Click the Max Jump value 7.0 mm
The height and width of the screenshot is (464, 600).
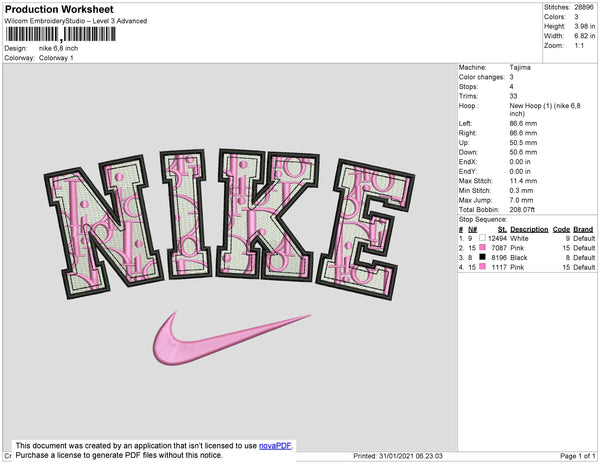point(521,200)
